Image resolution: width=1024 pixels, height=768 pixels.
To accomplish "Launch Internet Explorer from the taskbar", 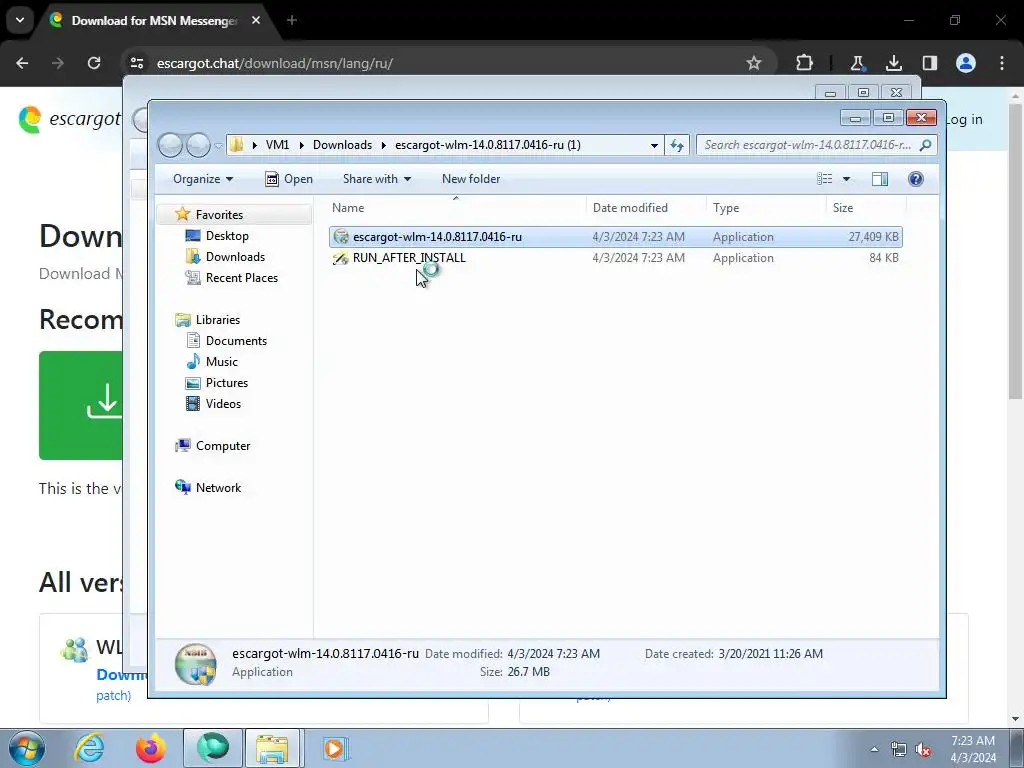I will click(x=89, y=748).
